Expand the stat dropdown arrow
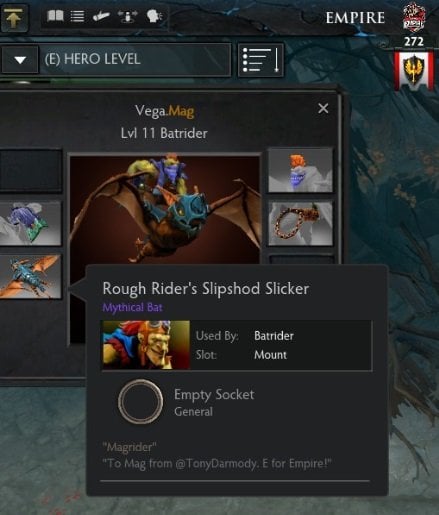 coord(20,60)
